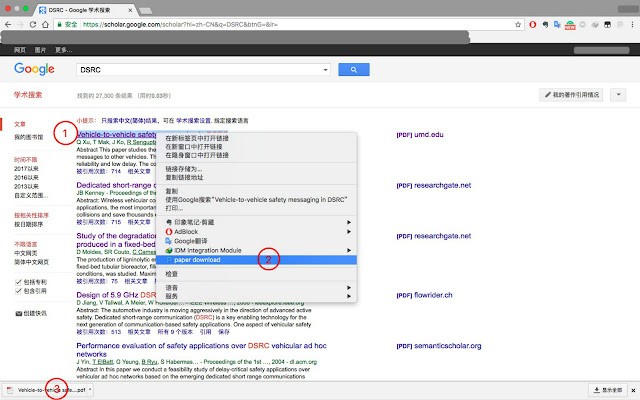Expand the language submenu arrow in context menu
The height and width of the screenshot is (400, 640).
tap(349, 288)
